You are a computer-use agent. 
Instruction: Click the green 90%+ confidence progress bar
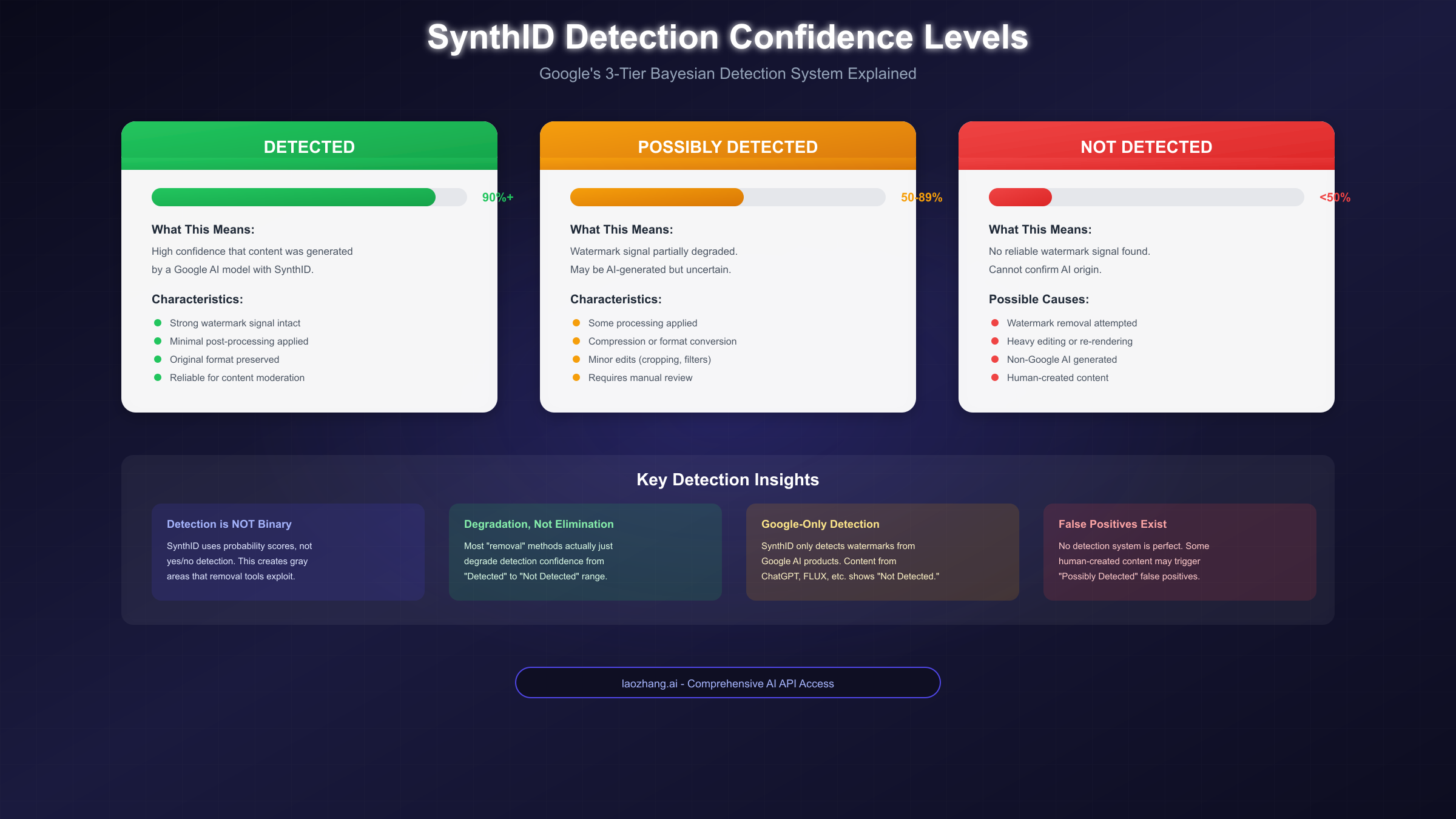[x=293, y=197]
